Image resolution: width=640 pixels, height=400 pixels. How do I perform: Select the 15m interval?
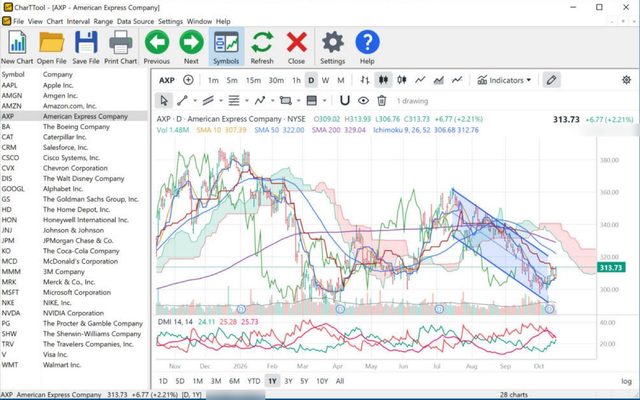pos(253,80)
